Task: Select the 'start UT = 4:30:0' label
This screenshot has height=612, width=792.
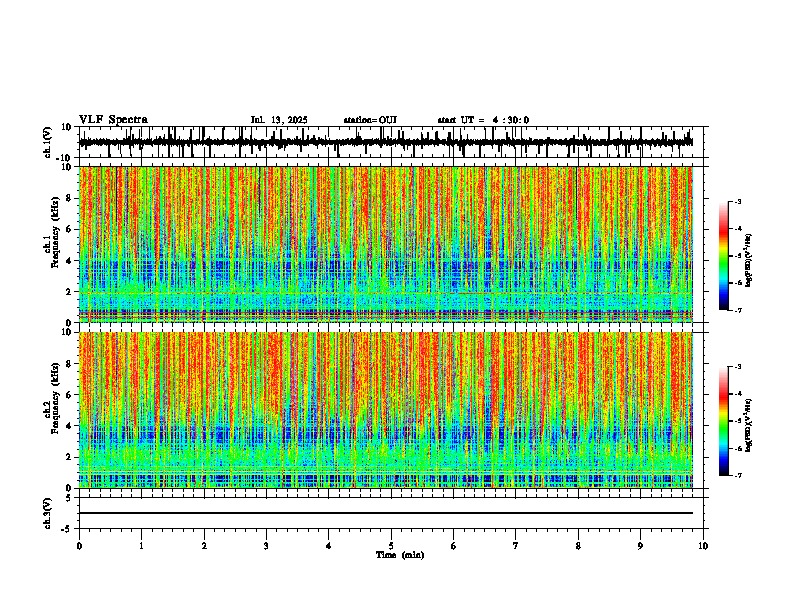Action: pos(483,120)
